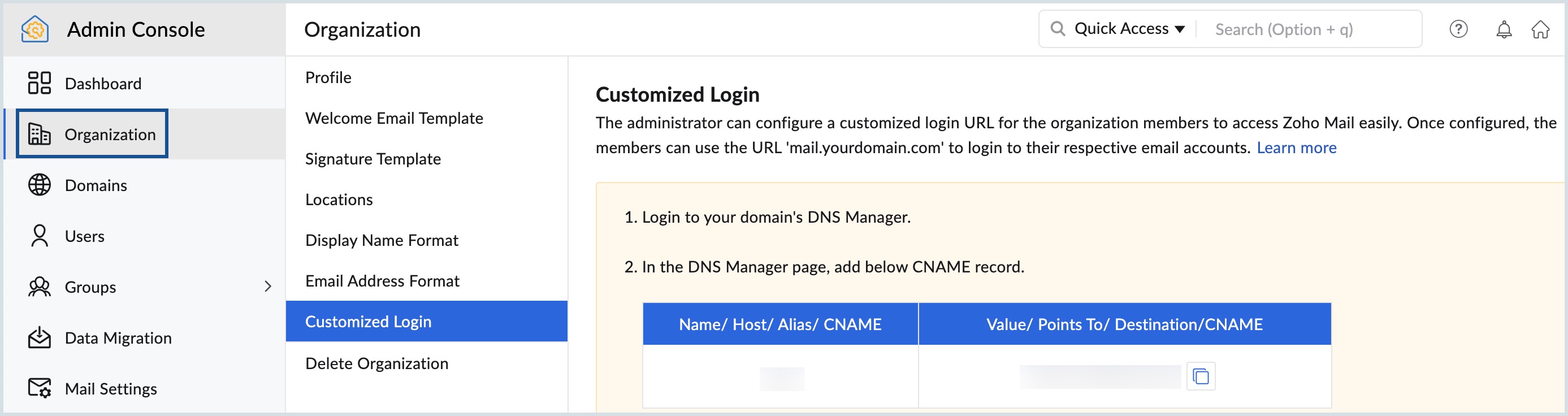Go to Welcome Email Template
The width and height of the screenshot is (1568, 416).
coord(394,118)
